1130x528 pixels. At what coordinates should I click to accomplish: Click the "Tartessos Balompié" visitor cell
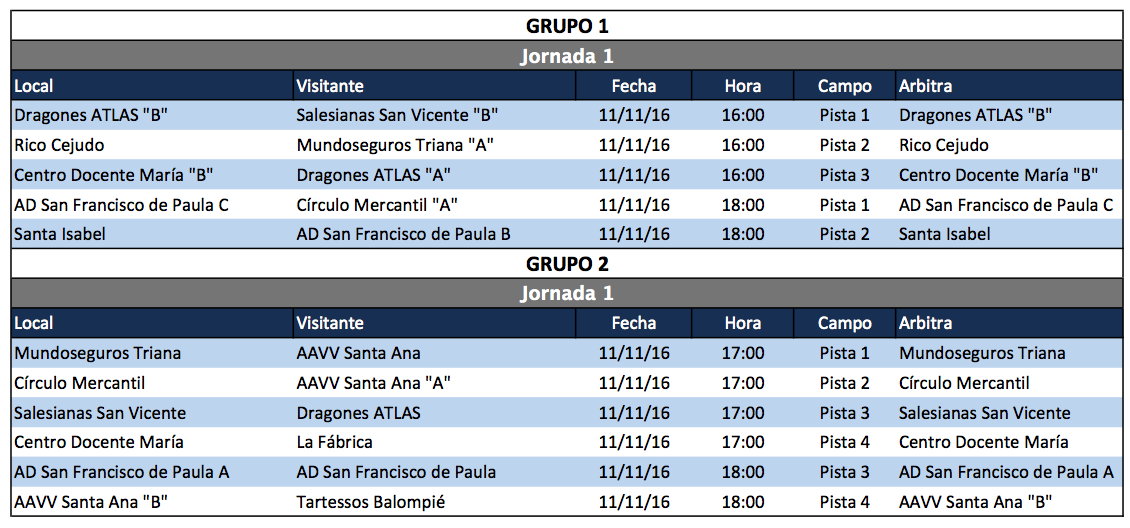coord(370,502)
